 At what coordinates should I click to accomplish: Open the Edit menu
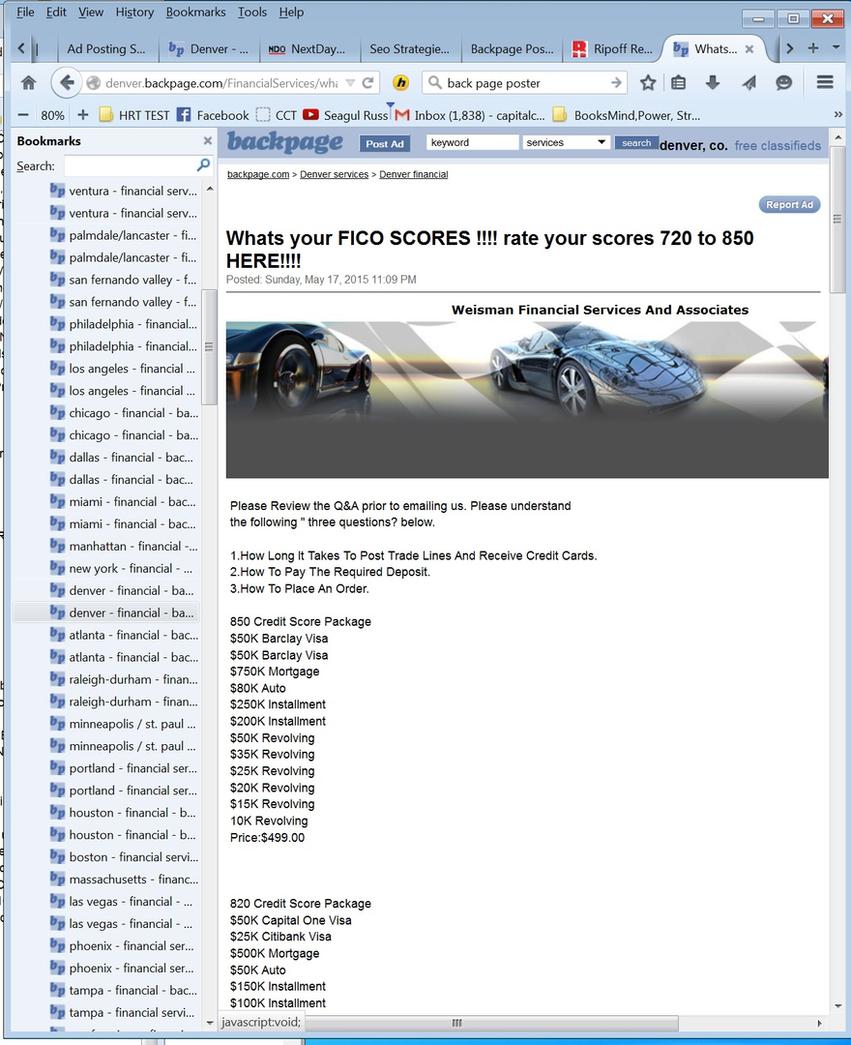point(56,12)
